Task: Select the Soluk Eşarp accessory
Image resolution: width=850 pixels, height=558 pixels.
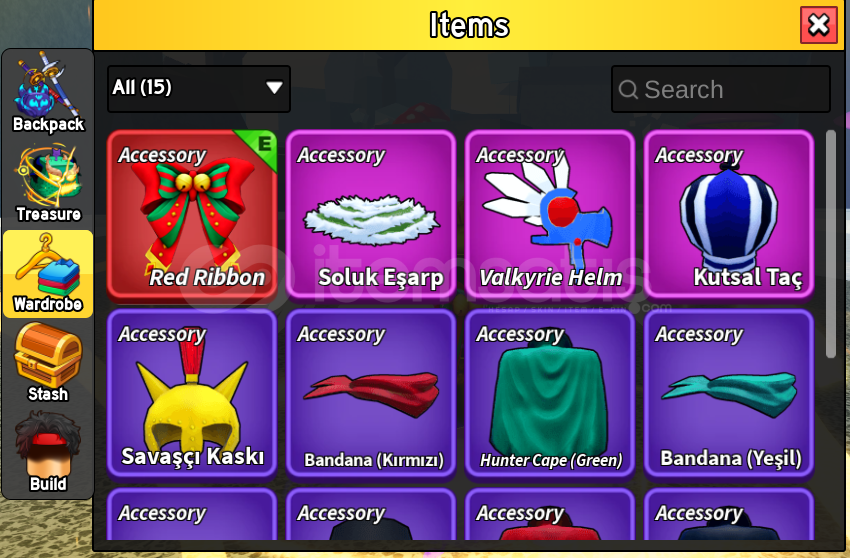Action: click(371, 214)
